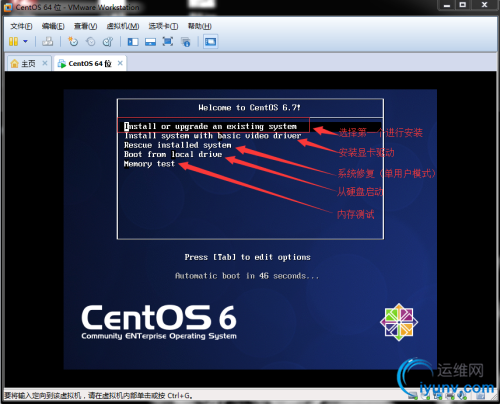Pick 'Rescue installed system' boot entry
Image resolution: width=500 pixels, height=404 pixels.
pos(177,145)
